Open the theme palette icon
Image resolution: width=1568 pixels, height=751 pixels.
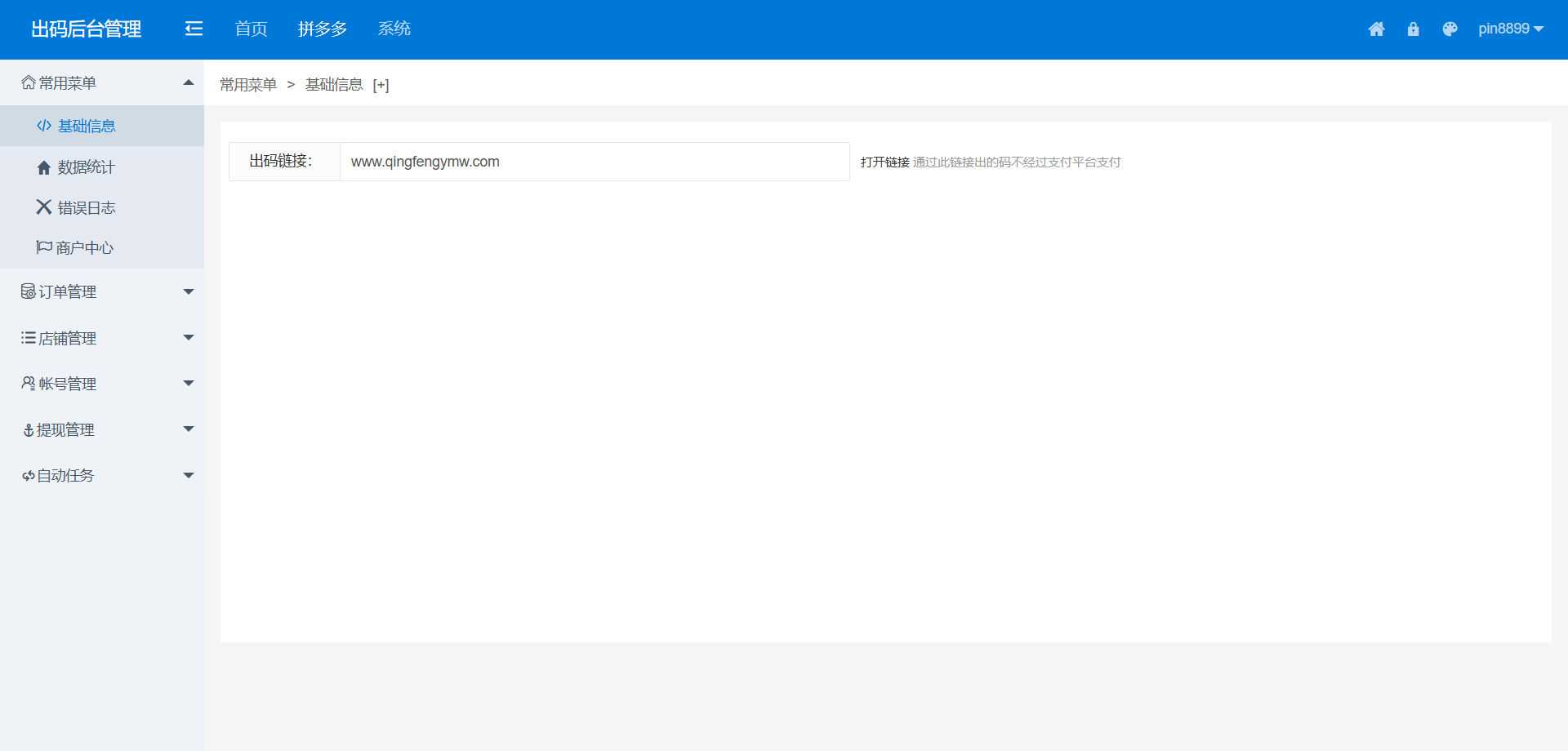point(1450,29)
